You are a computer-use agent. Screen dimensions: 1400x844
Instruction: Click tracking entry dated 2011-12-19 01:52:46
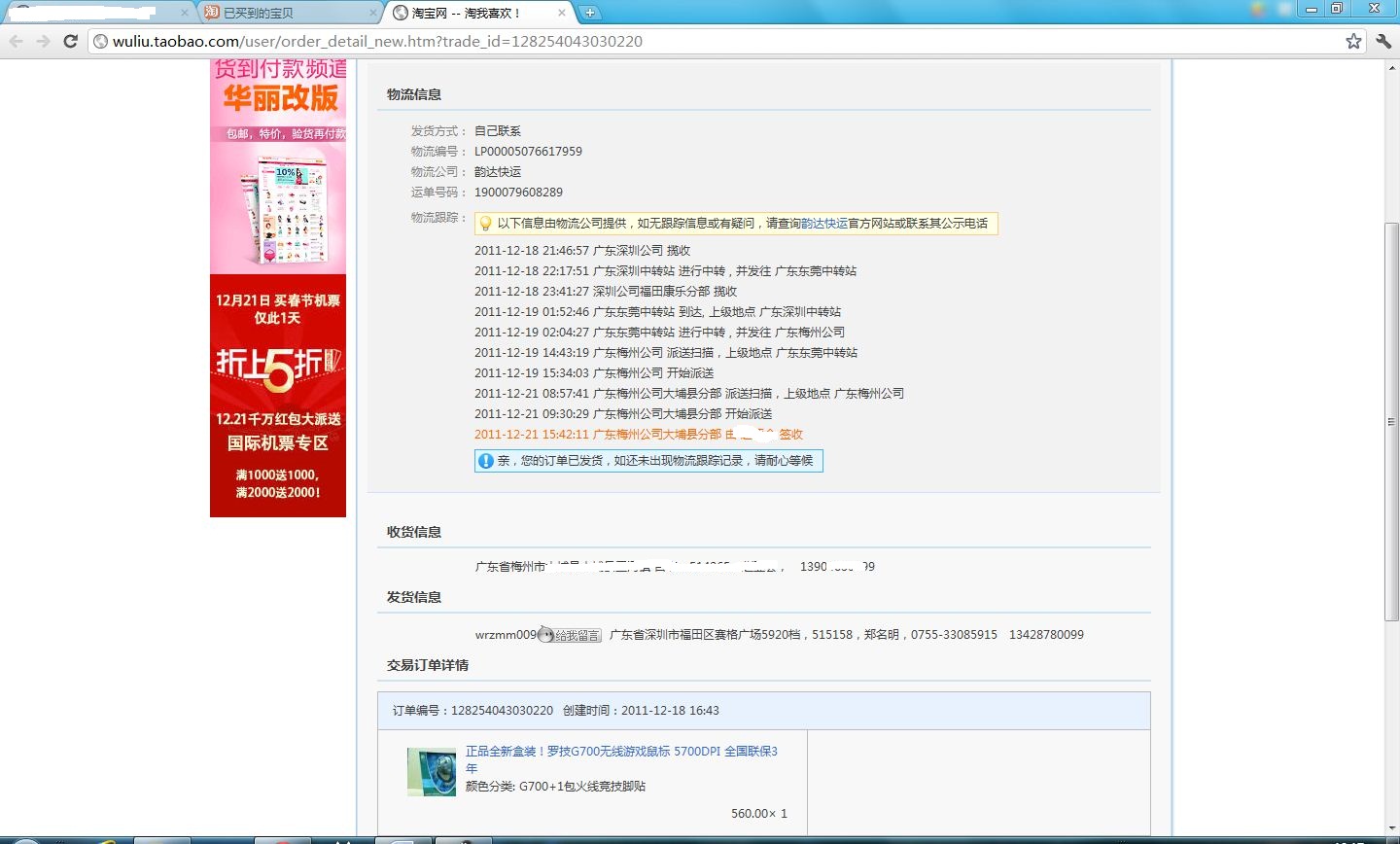[x=658, y=312]
